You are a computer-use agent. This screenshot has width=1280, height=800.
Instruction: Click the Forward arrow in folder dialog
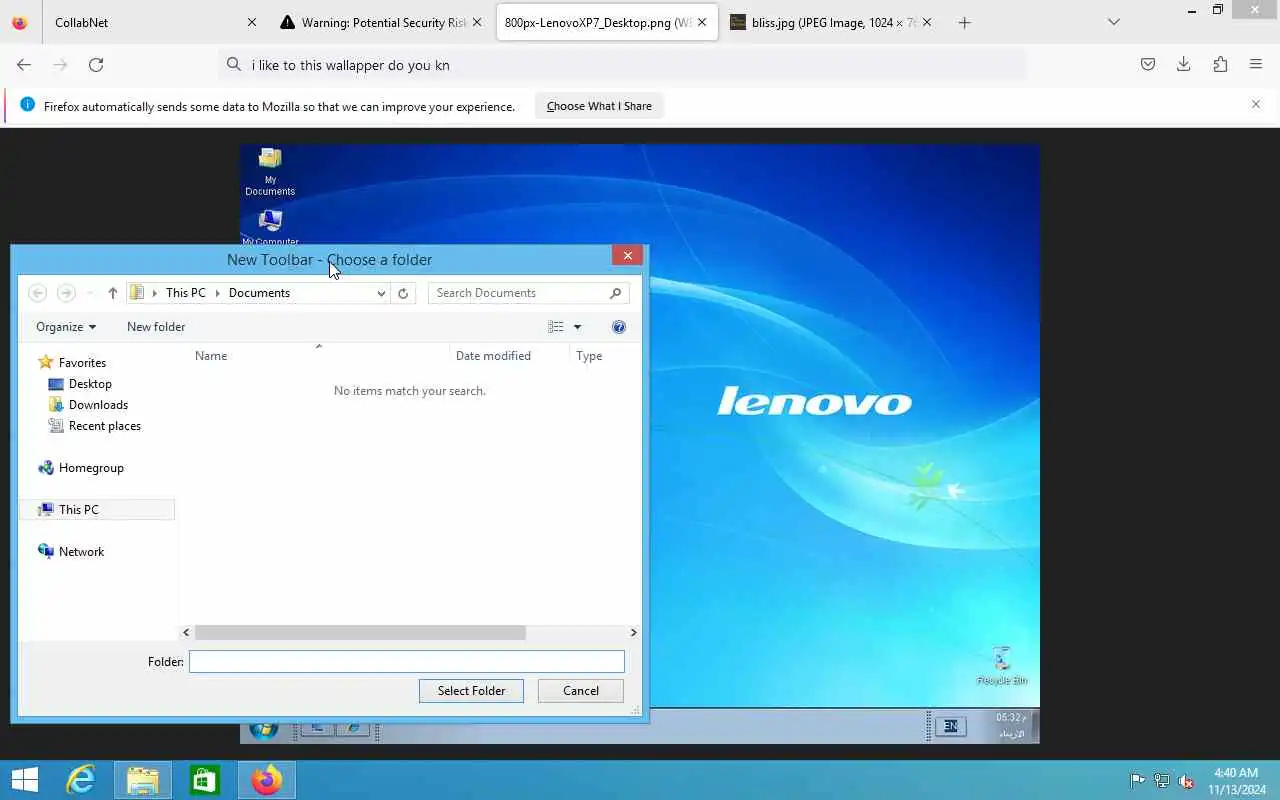coord(66,293)
